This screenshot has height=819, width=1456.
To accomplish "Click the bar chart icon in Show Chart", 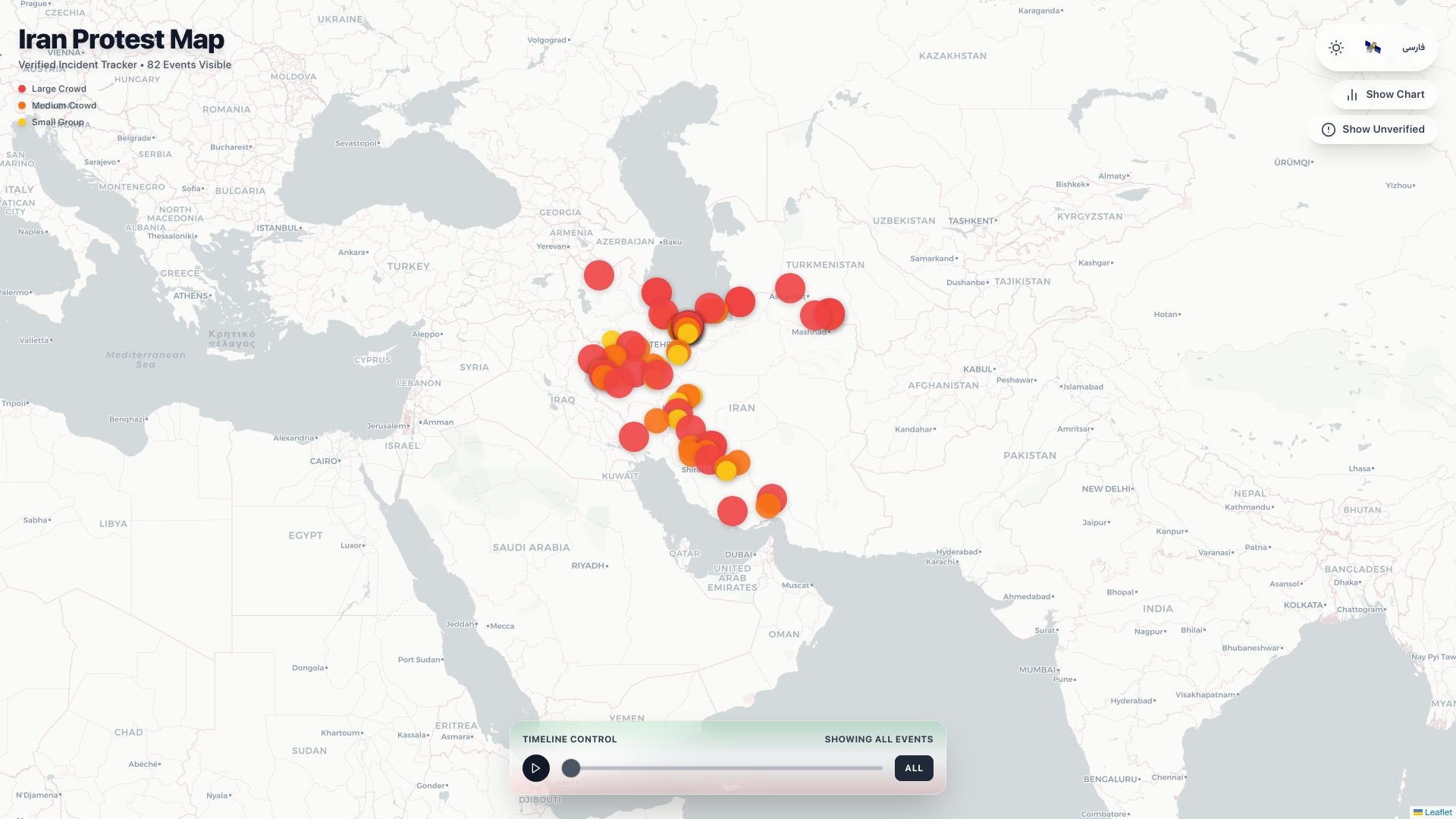I will tap(1352, 95).
